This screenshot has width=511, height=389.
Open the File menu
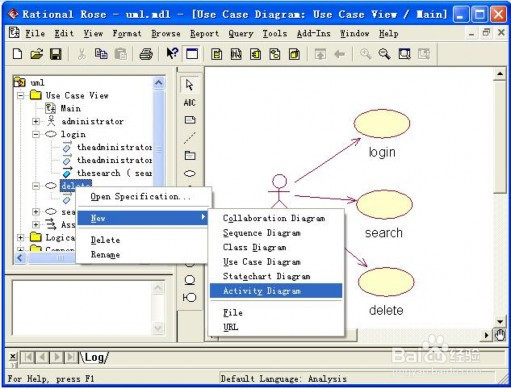[35, 34]
